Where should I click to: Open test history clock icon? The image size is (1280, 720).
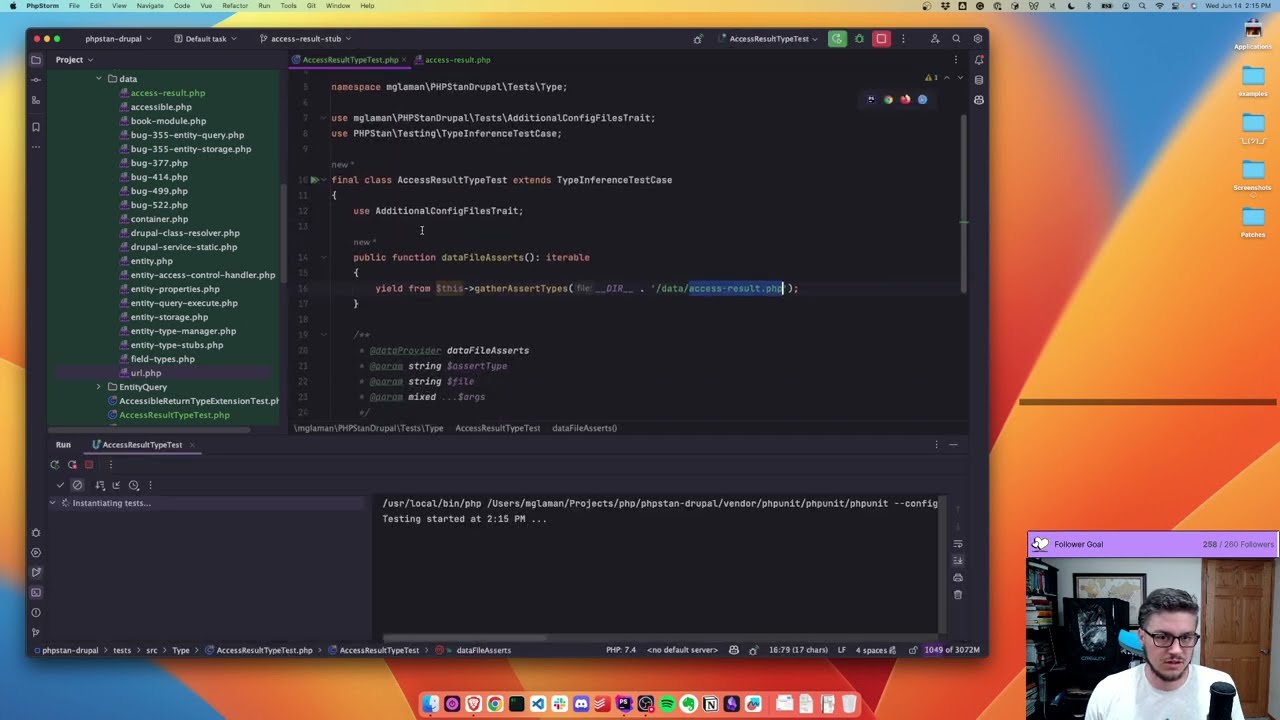point(133,485)
